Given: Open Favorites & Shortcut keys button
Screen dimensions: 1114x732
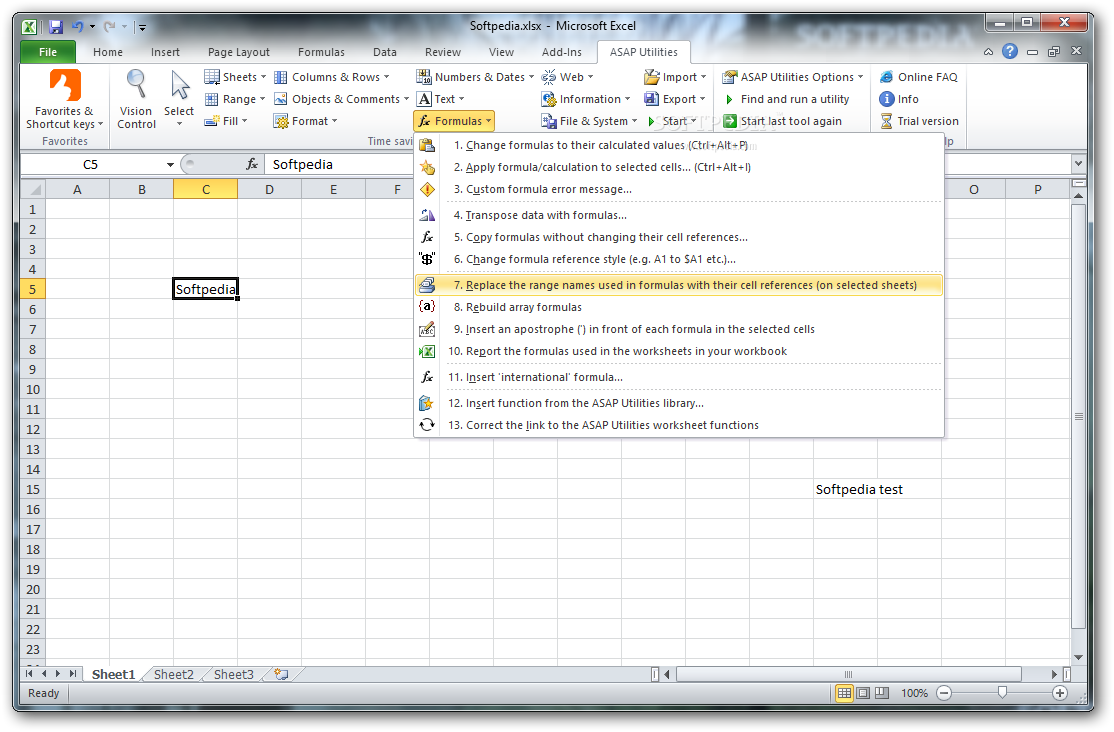Looking at the screenshot, I should coord(65,99).
